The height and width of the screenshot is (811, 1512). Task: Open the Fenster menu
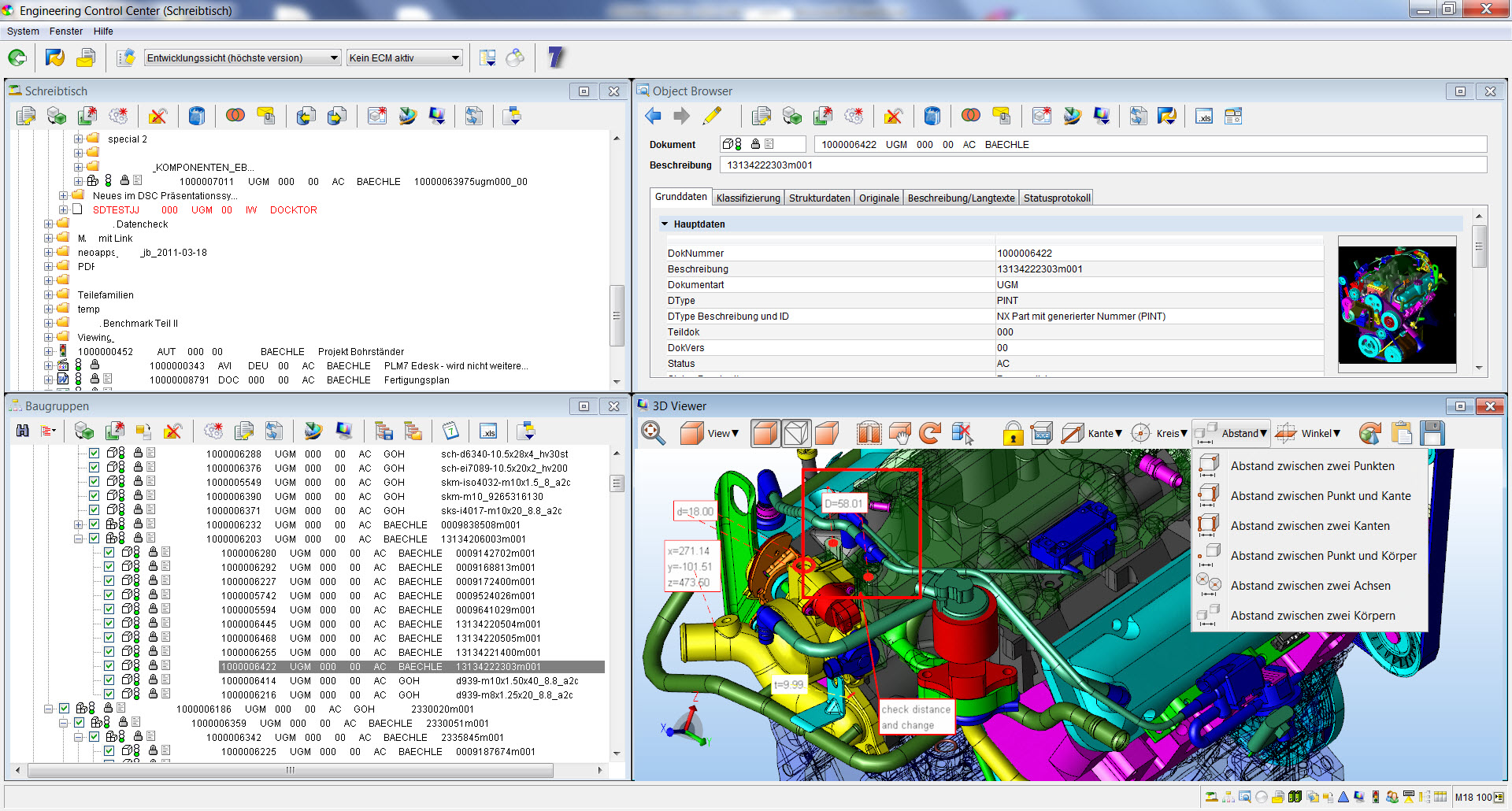65,31
